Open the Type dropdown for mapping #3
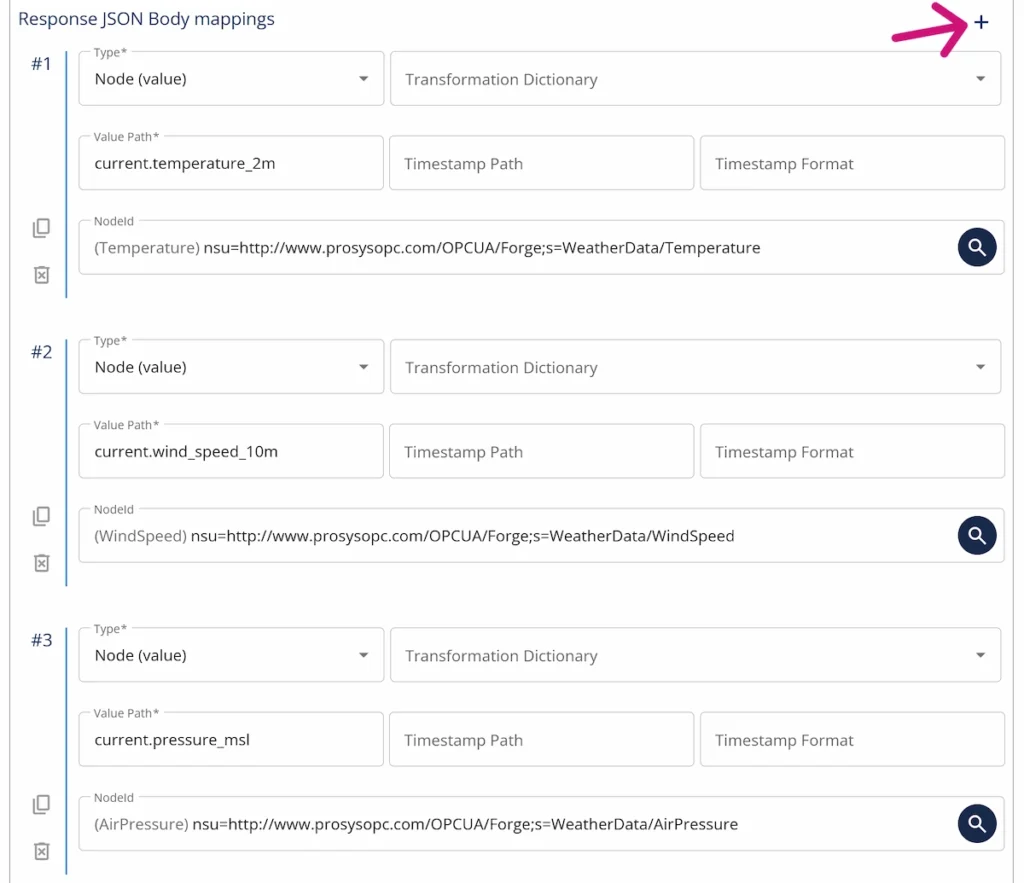 [x=365, y=655]
